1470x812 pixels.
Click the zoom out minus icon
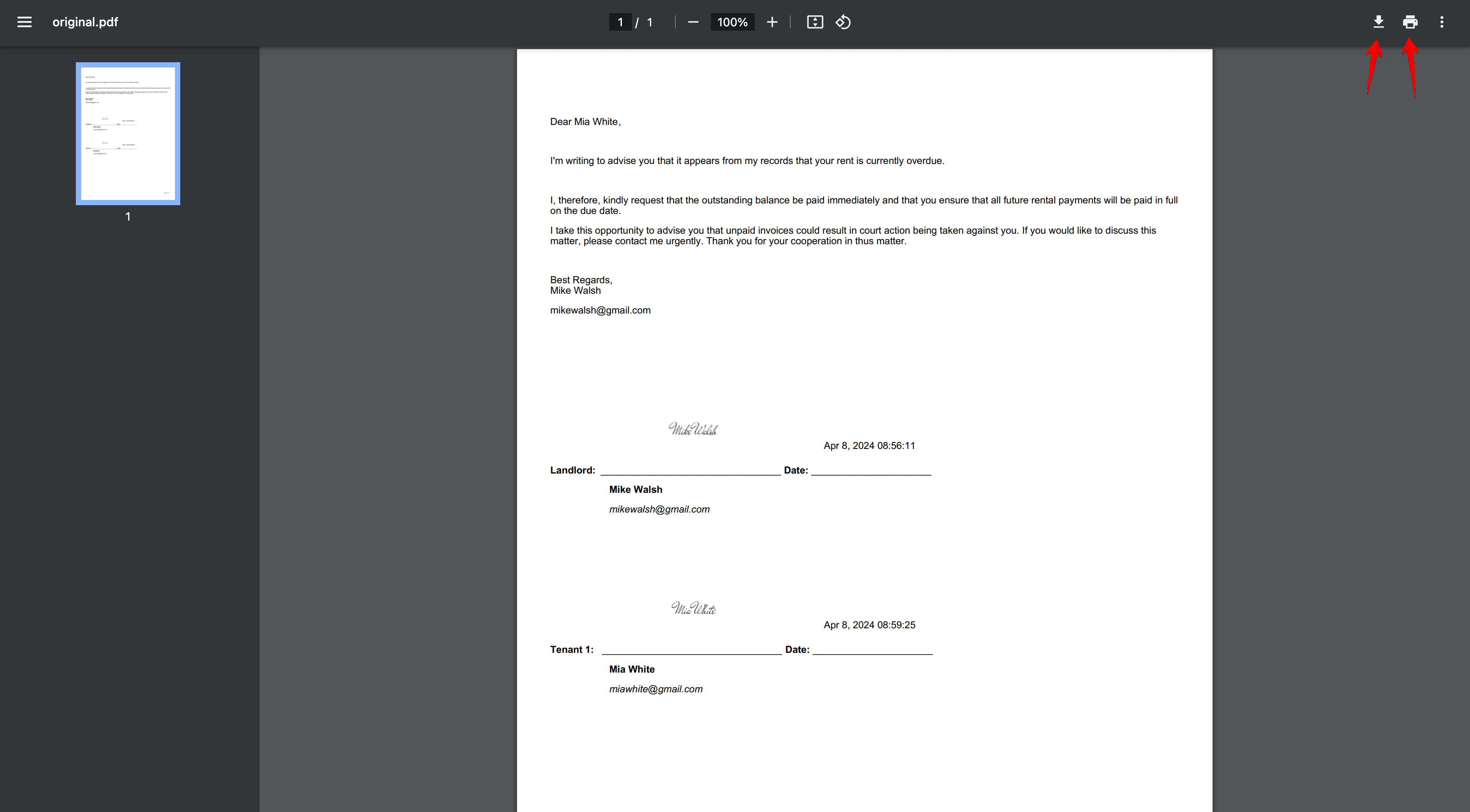pyautogui.click(x=693, y=22)
